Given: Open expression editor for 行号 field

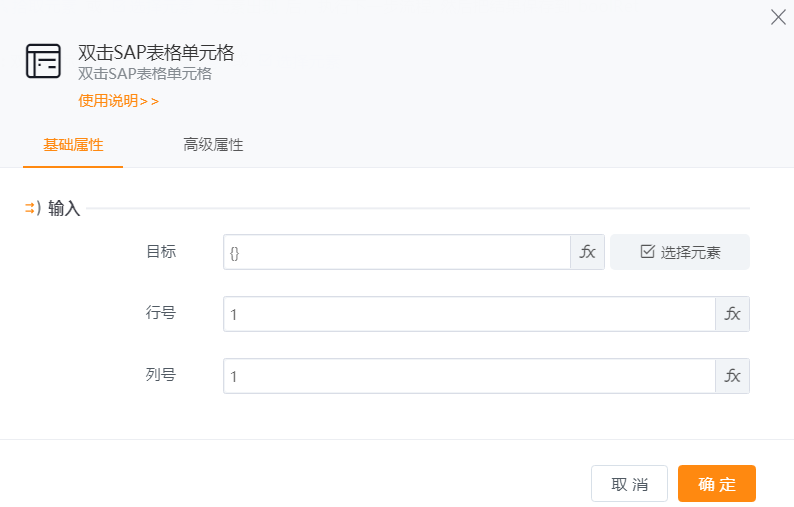Looking at the screenshot, I should coord(732,314).
